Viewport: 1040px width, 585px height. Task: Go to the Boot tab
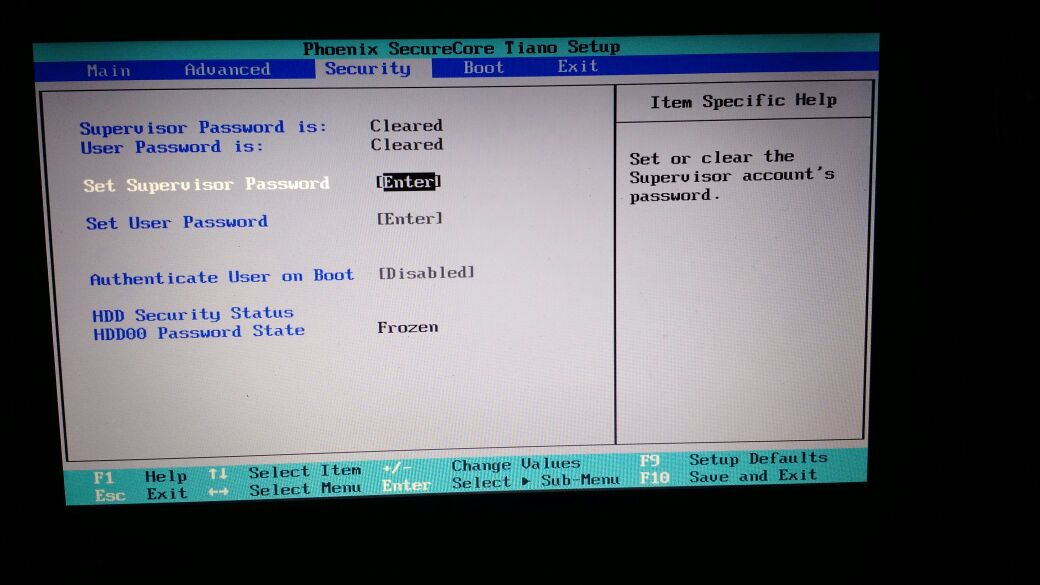pyautogui.click(x=484, y=67)
